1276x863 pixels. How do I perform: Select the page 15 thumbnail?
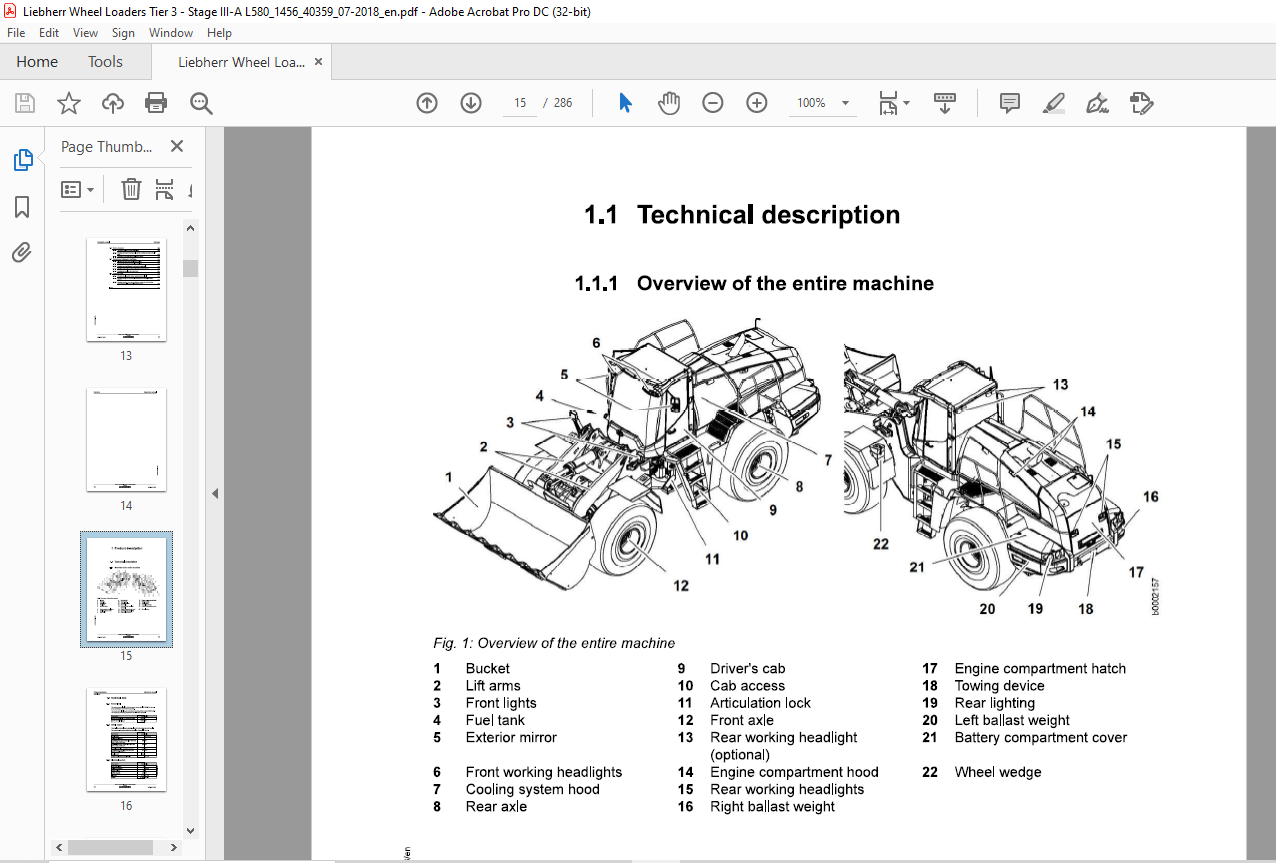coord(126,589)
